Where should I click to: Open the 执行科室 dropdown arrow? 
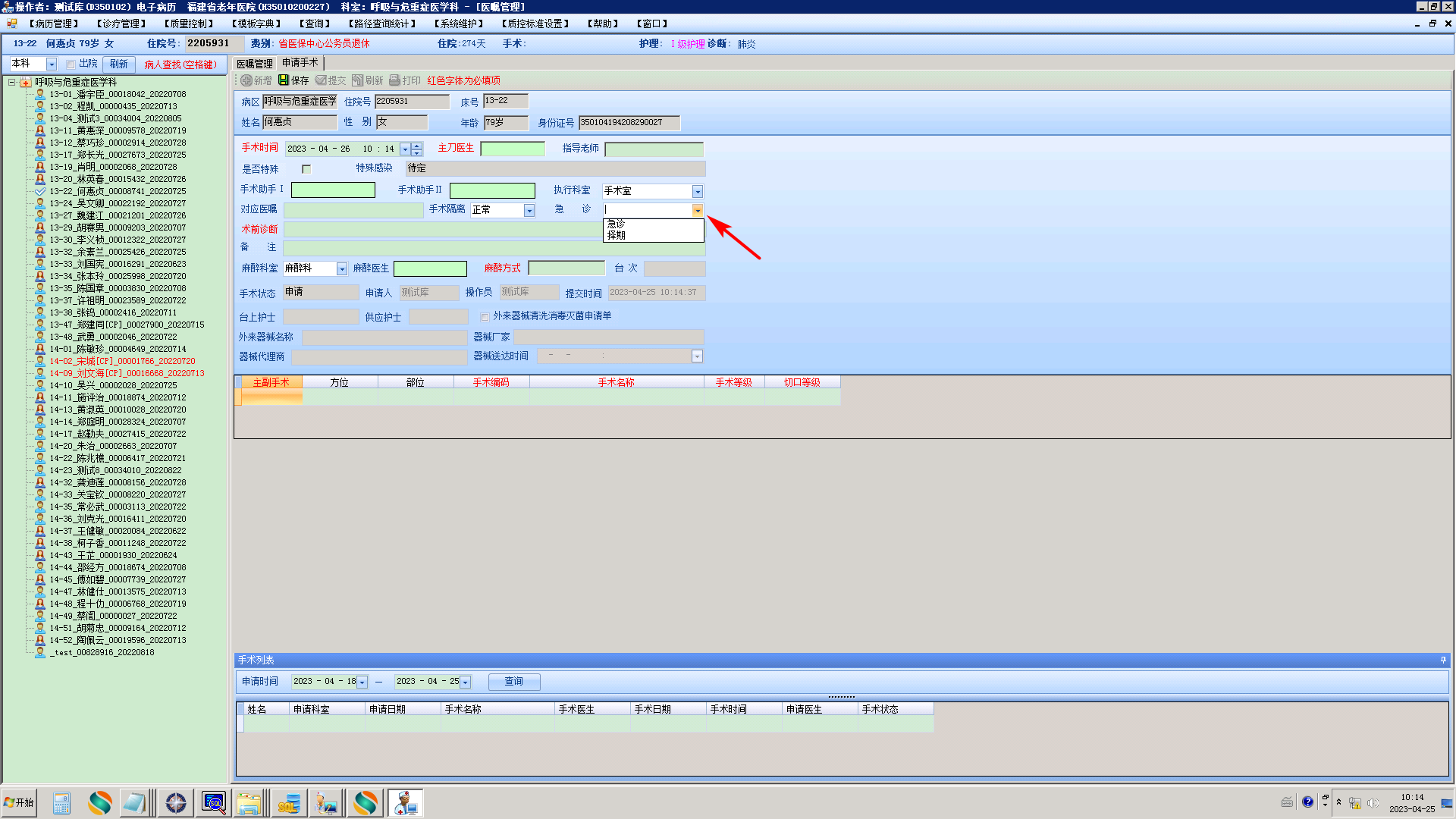(x=698, y=192)
